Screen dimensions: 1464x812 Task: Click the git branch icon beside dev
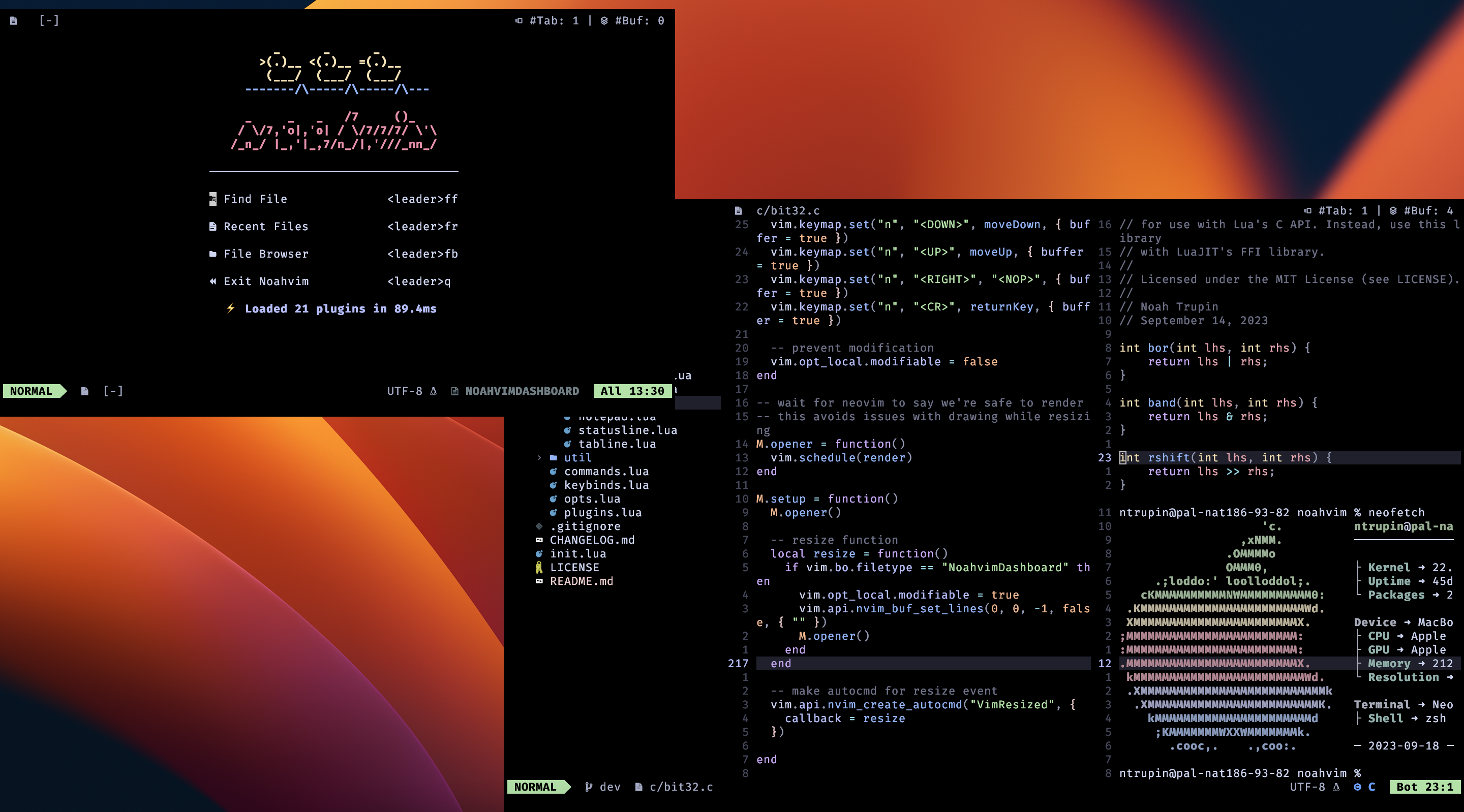(x=588, y=787)
